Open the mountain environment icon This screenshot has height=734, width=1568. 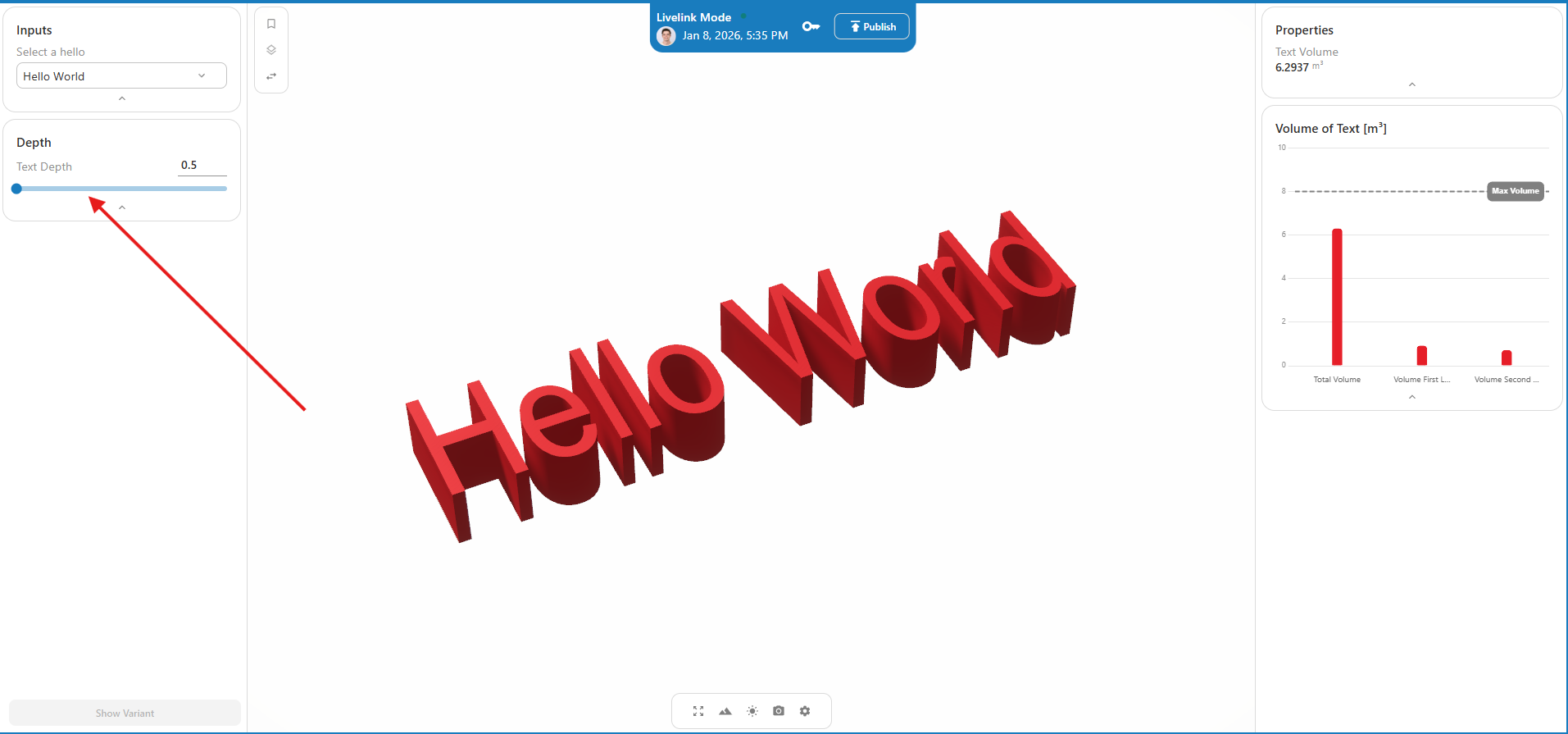click(725, 711)
